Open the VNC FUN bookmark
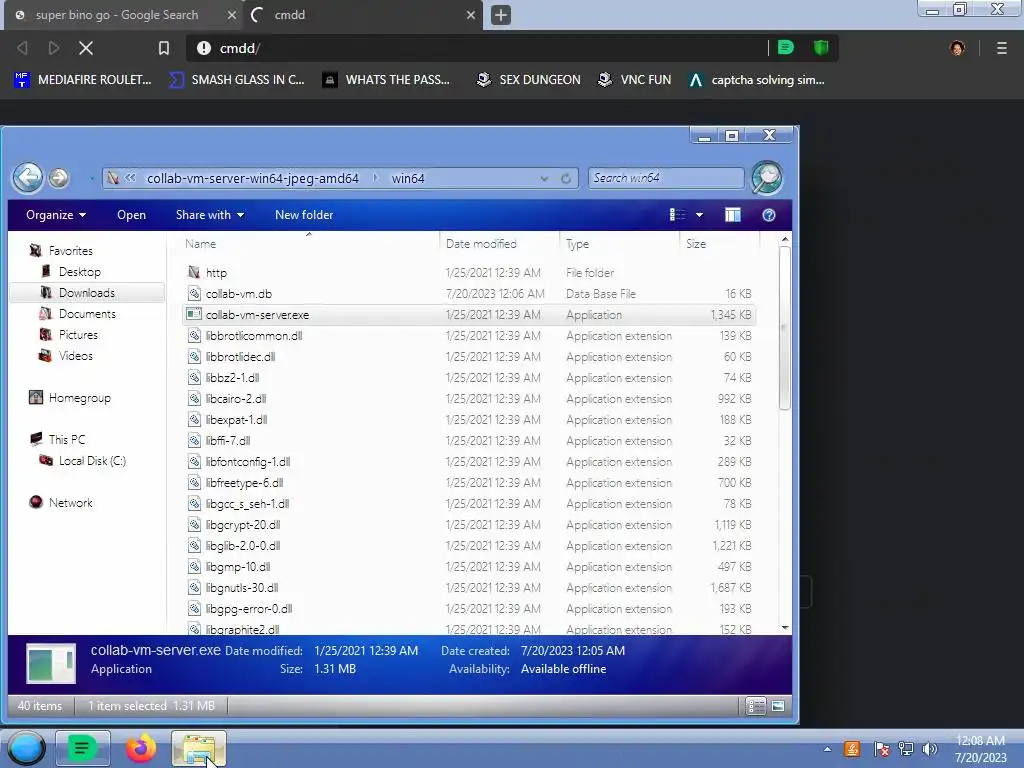 coord(634,80)
